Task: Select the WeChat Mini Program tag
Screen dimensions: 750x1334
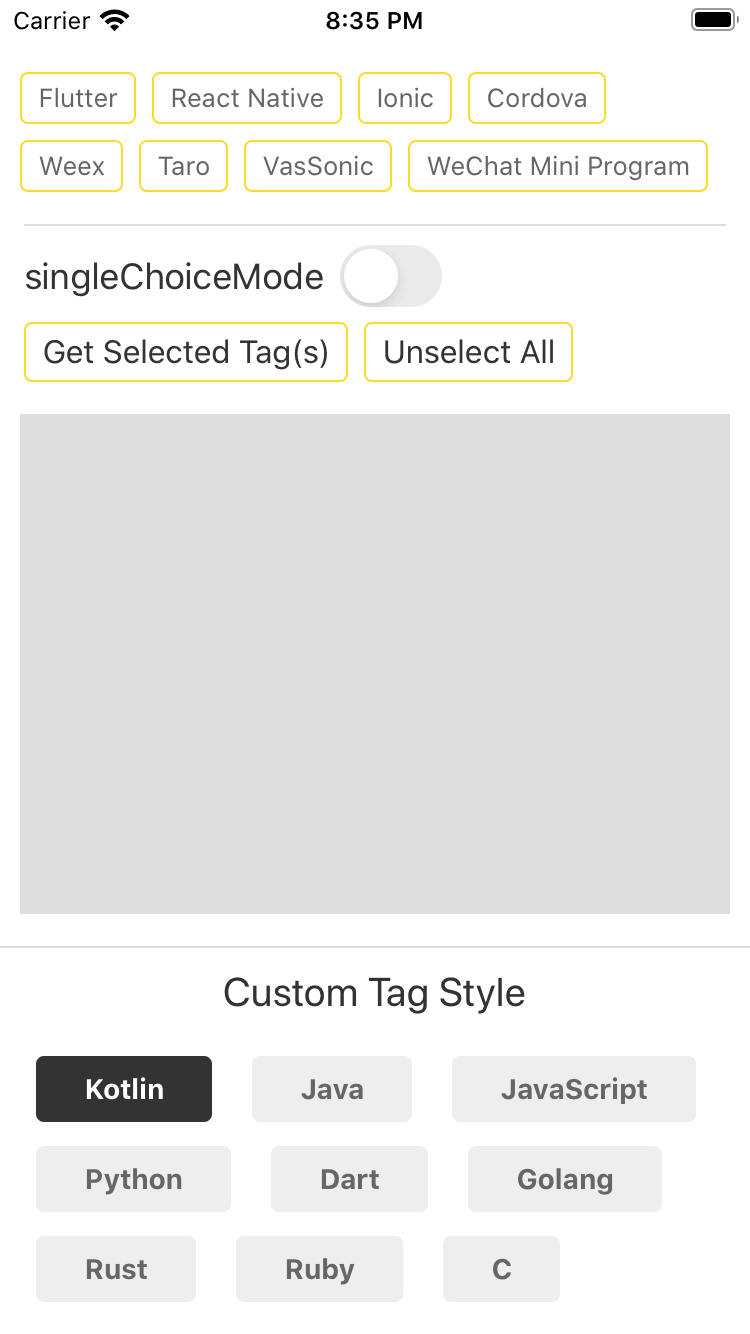Action: click(x=557, y=166)
